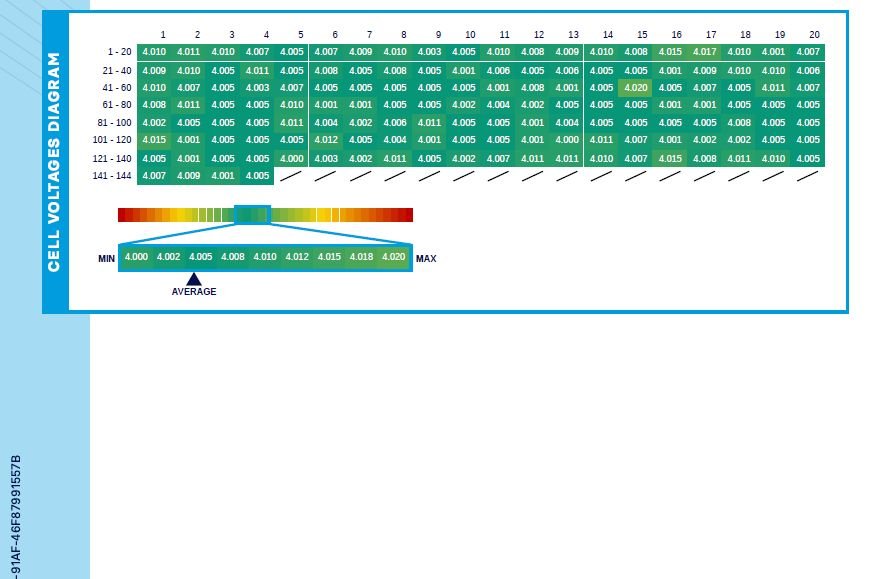Screen dimensions: 885x579
Task: Click the AVERAGE text label
Action: [194, 292]
